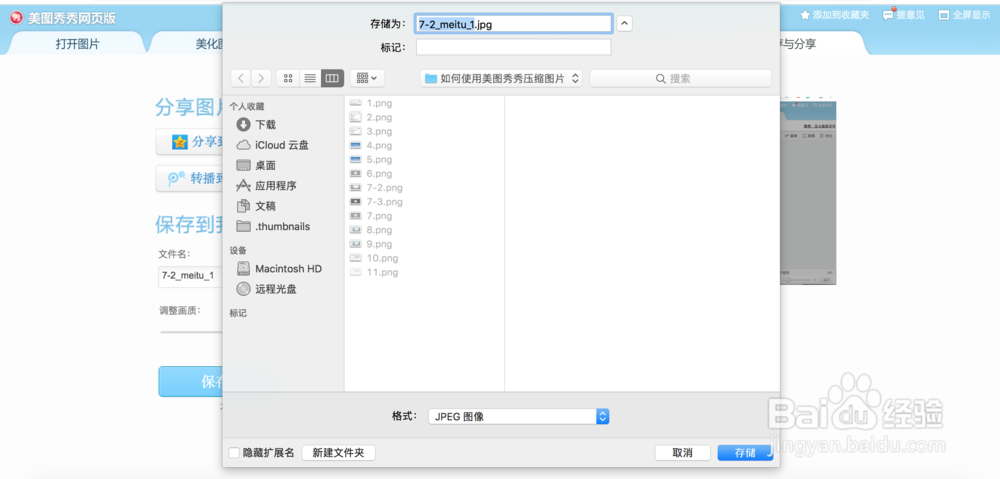Open the 格式 JPEG 图像 format dropdown
The width and height of the screenshot is (1000, 479).
(519, 416)
